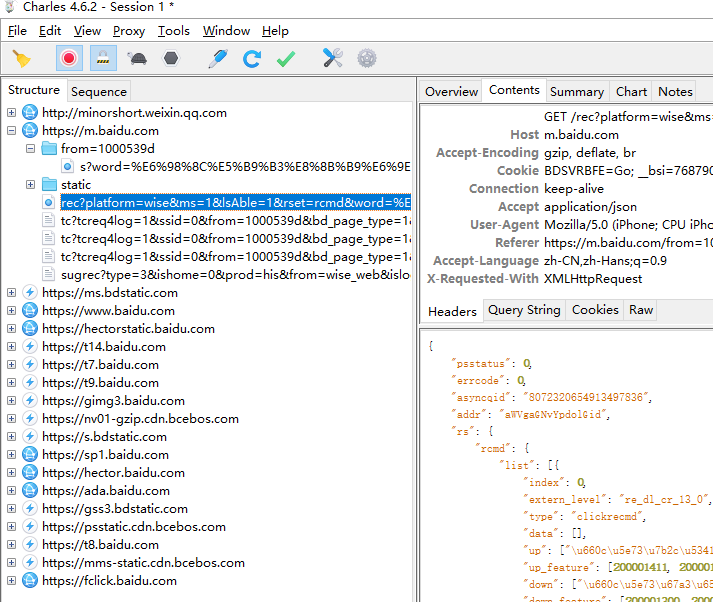Open the File menu

(17, 31)
